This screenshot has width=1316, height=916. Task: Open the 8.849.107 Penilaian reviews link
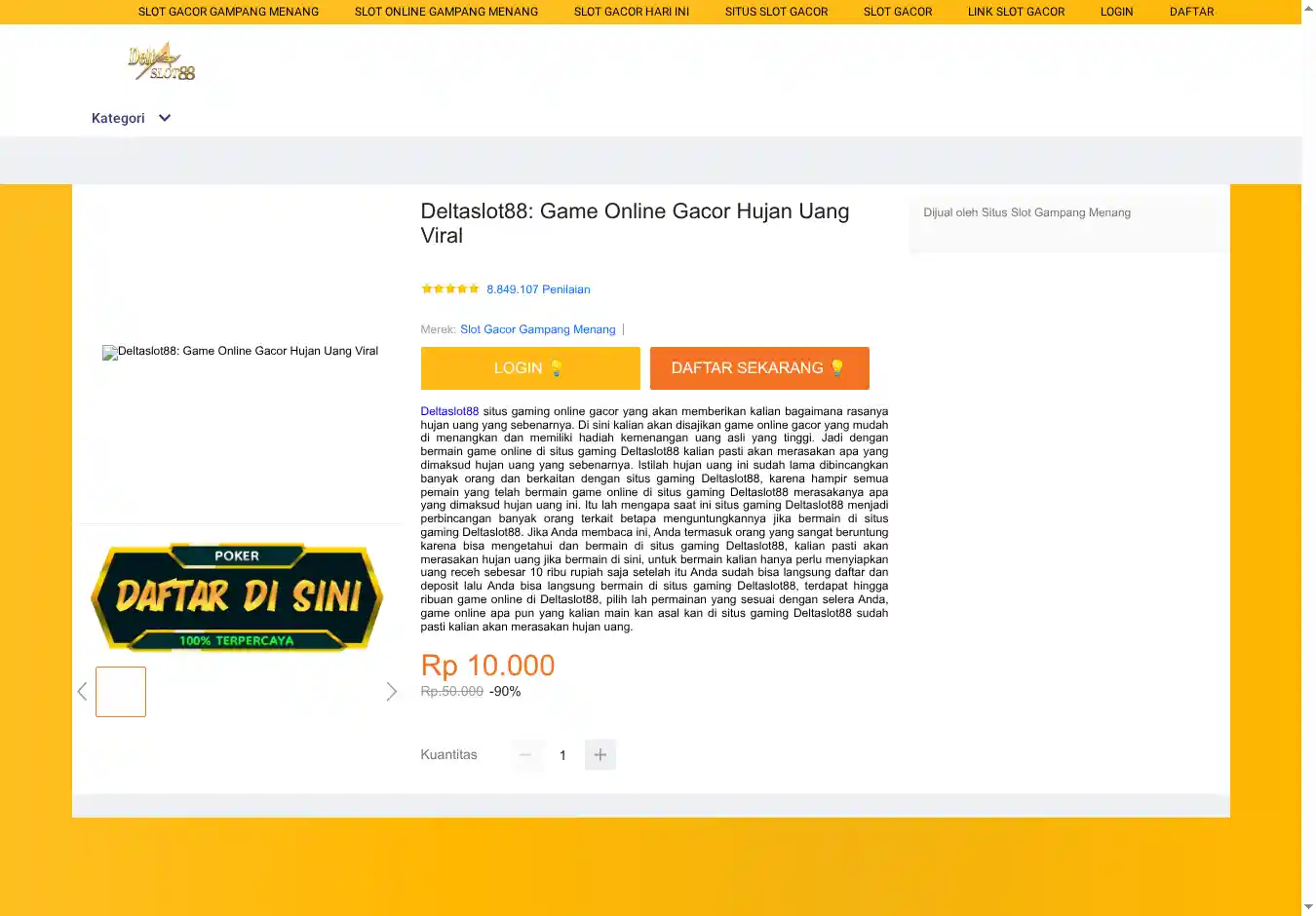[538, 289]
